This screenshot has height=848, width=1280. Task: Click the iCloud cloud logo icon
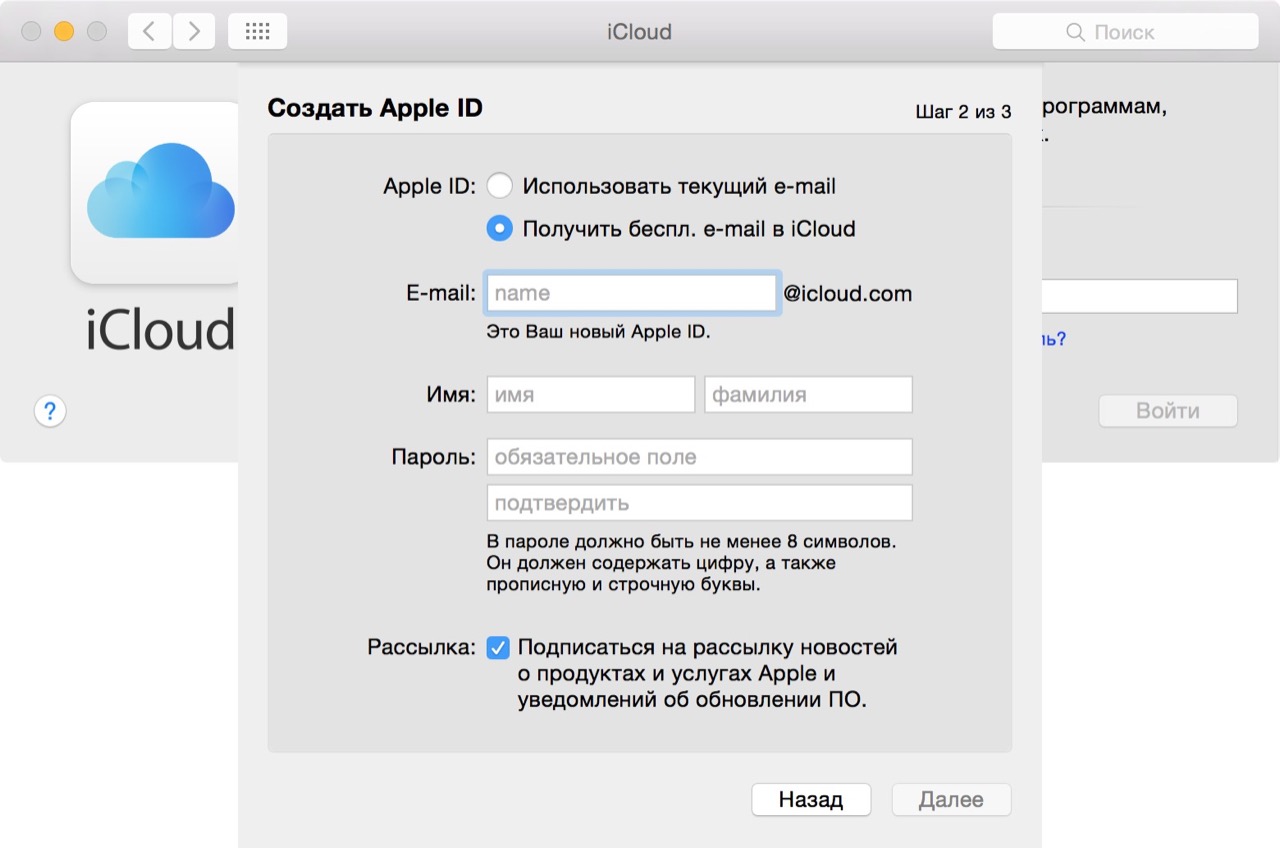(160, 192)
